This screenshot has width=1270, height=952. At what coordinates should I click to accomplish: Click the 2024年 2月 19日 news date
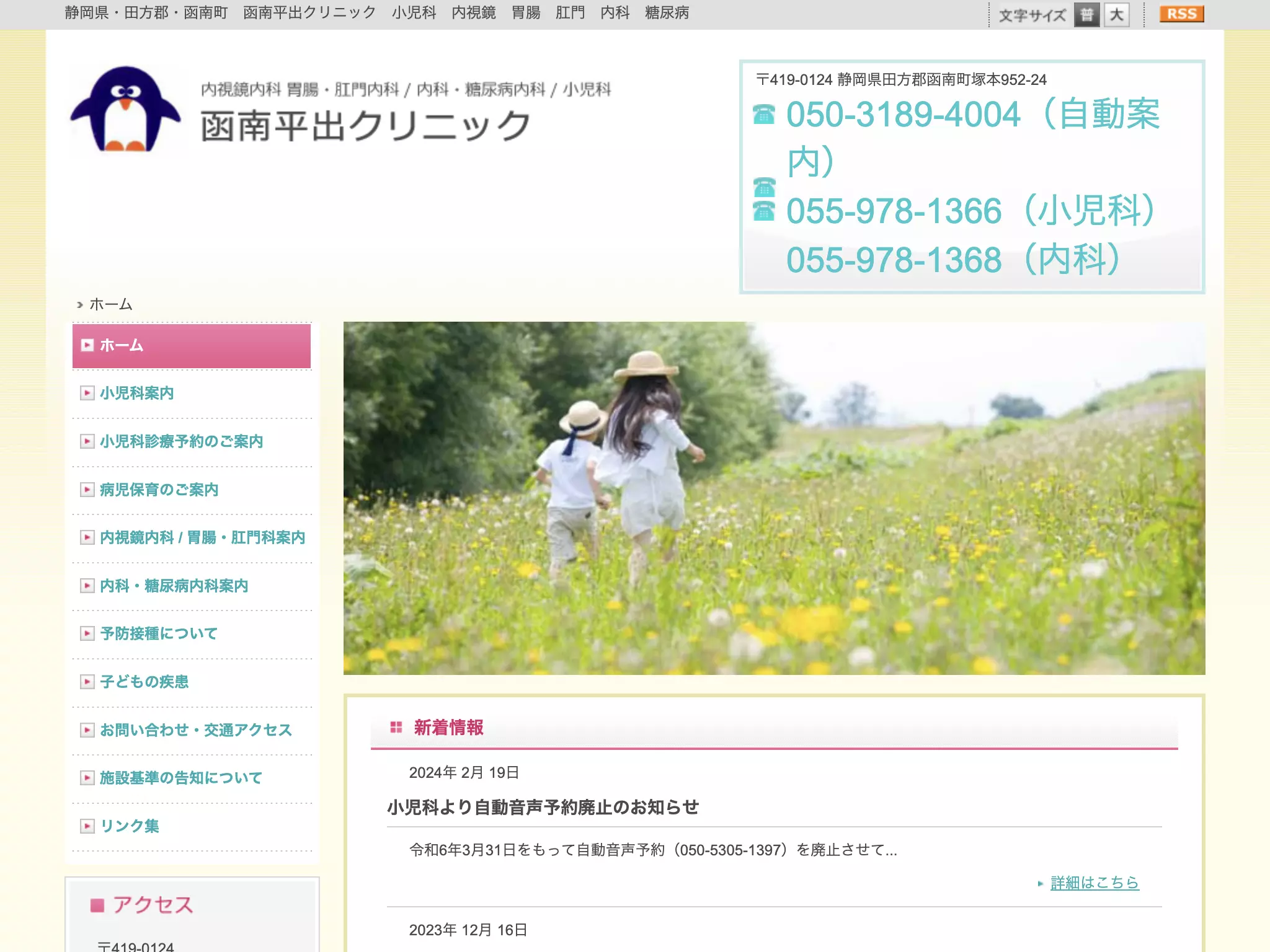(464, 773)
